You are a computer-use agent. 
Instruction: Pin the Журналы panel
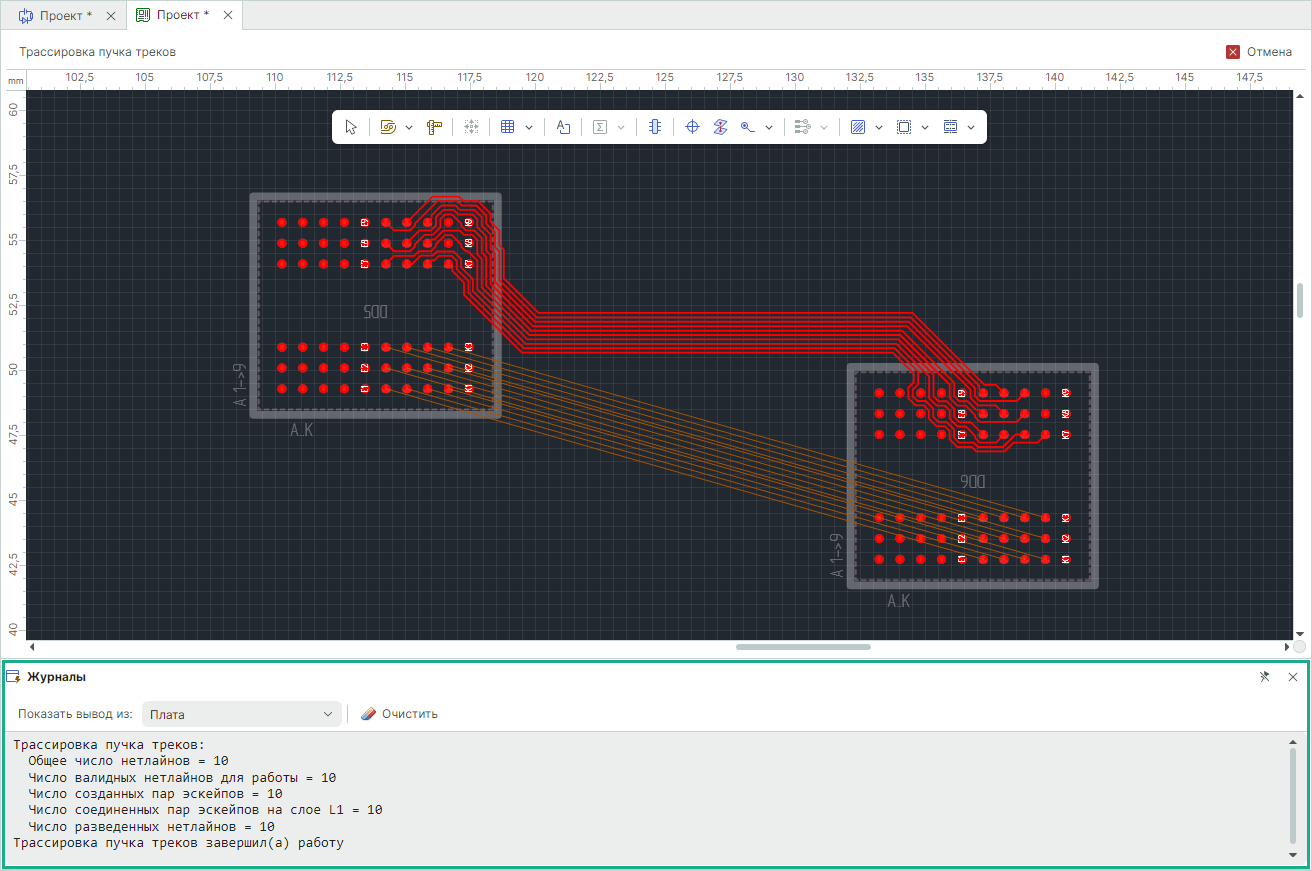[x=1264, y=677]
